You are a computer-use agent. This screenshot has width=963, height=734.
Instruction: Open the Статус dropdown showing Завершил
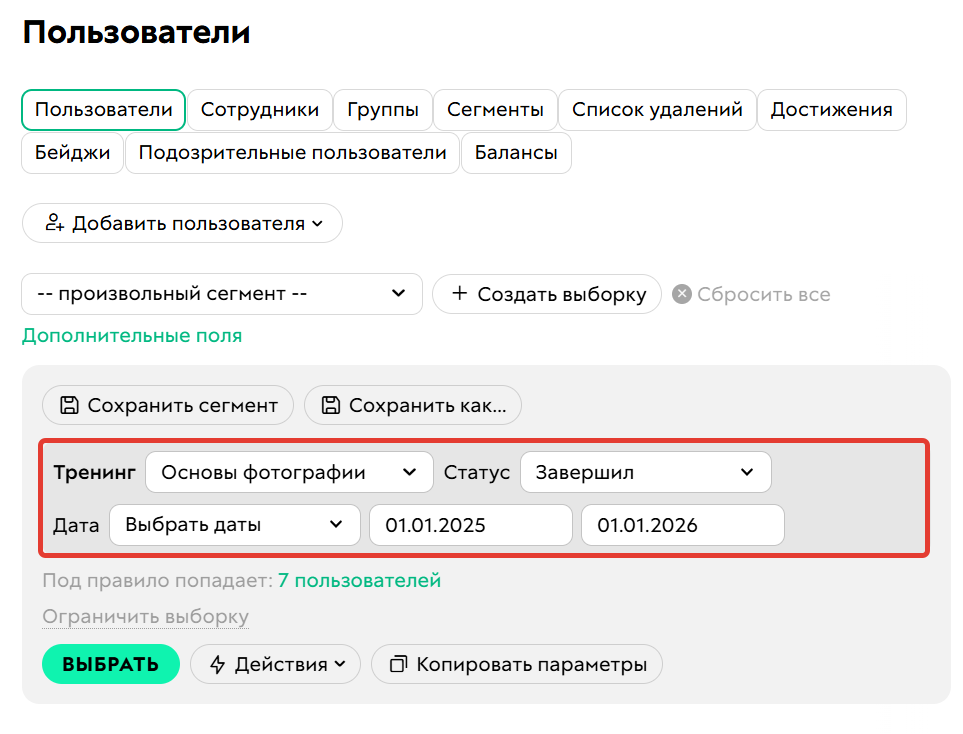[645, 472]
